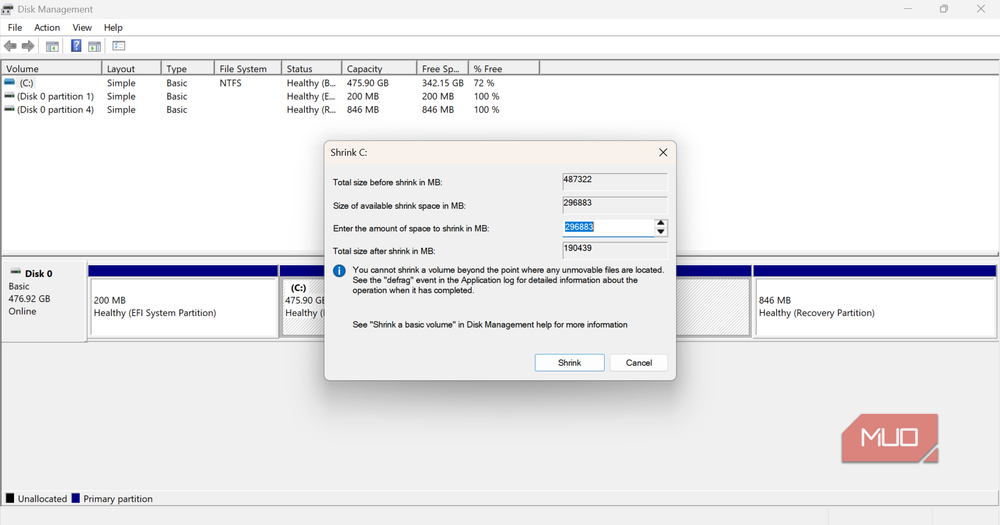
Task: Decrease shrink amount with the down spinner arrow
Action: coord(661,232)
